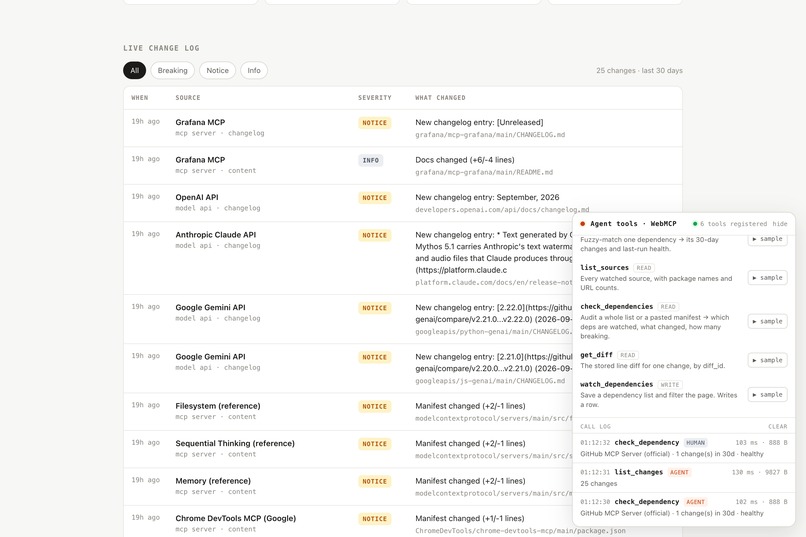Viewport: 806px width, 537px height.
Task: Click '6 tools registered' status text
Action: click(x=734, y=224)
